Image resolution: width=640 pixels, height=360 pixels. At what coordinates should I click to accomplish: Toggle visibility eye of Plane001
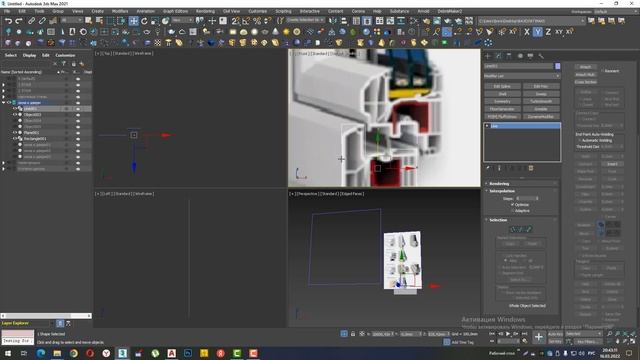pos(15,133)
